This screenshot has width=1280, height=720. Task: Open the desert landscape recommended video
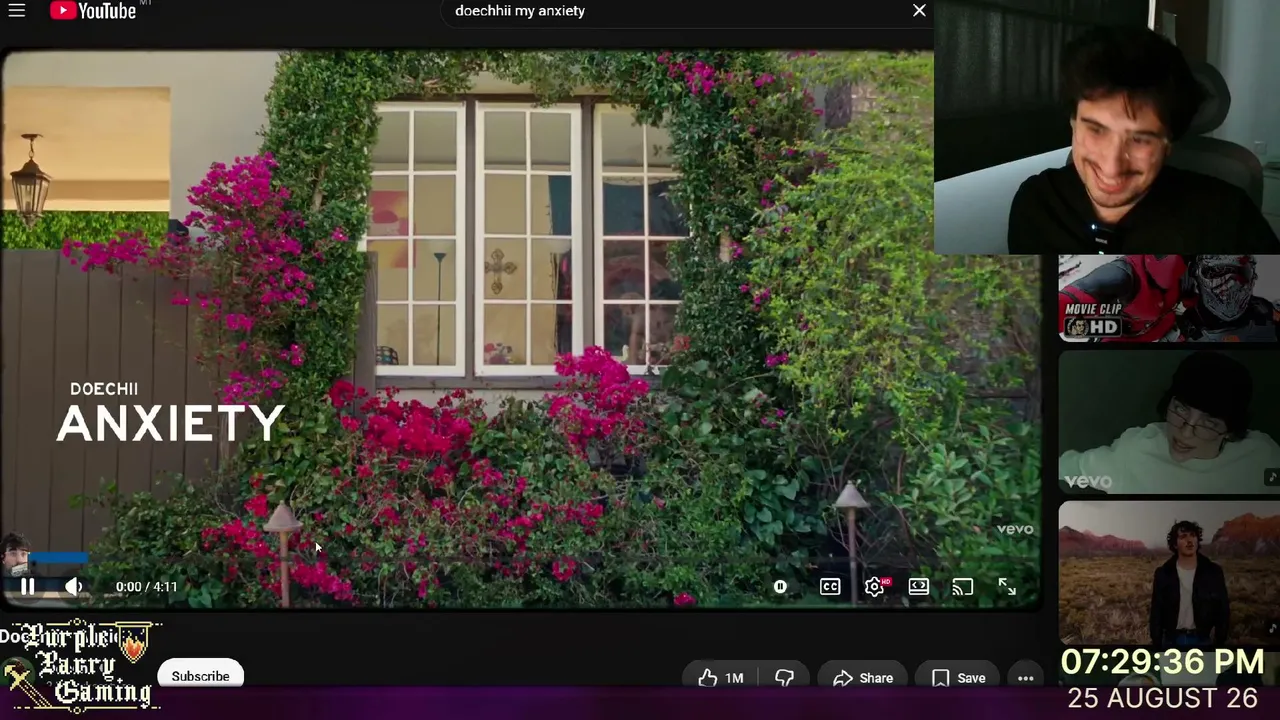tap(1169, 572)
